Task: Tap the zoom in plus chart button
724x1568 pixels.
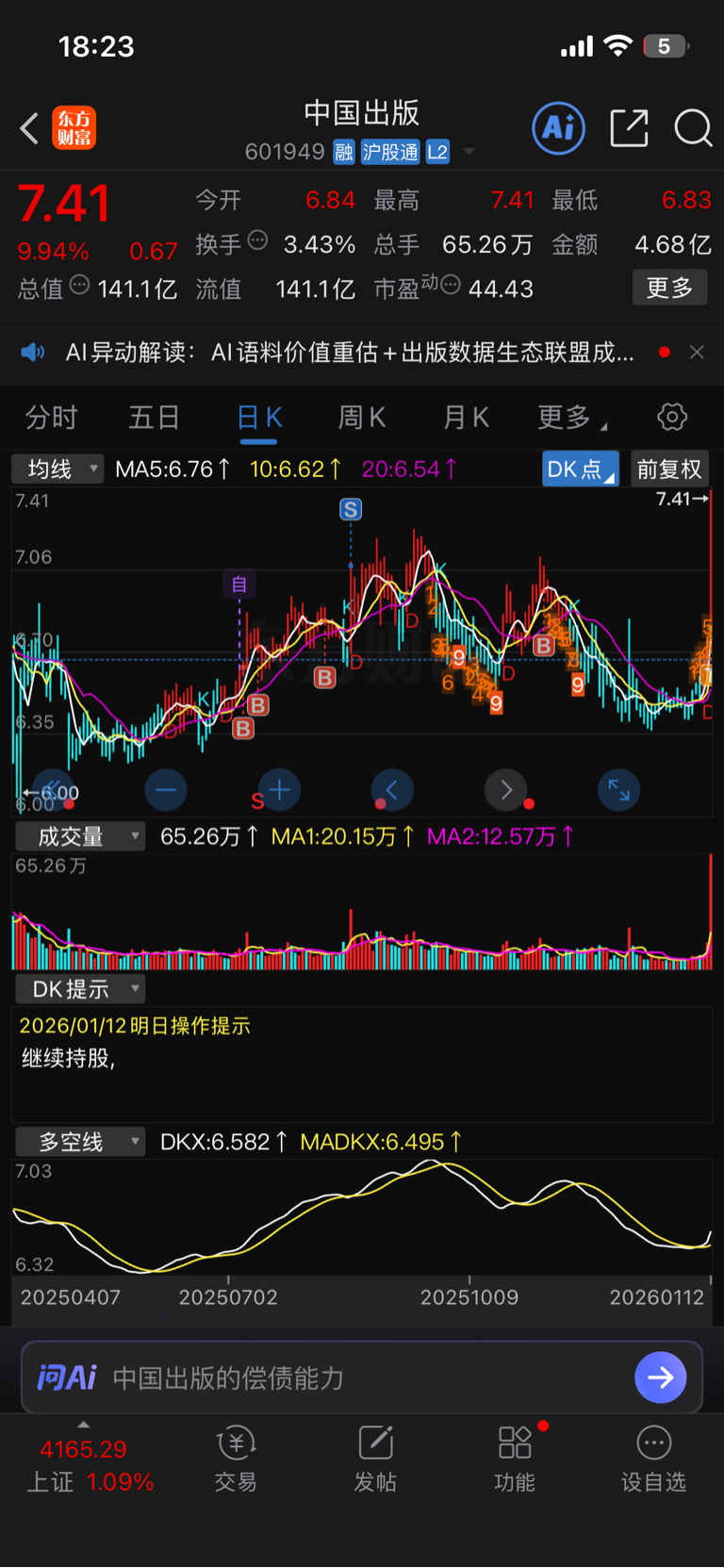Action: [279, 790]
